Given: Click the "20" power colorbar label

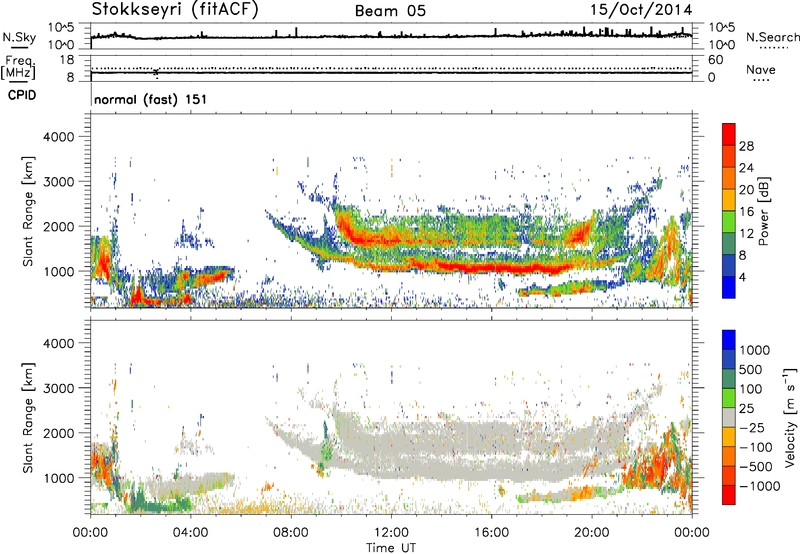Looking at the screenshot, I should [746, 190].
